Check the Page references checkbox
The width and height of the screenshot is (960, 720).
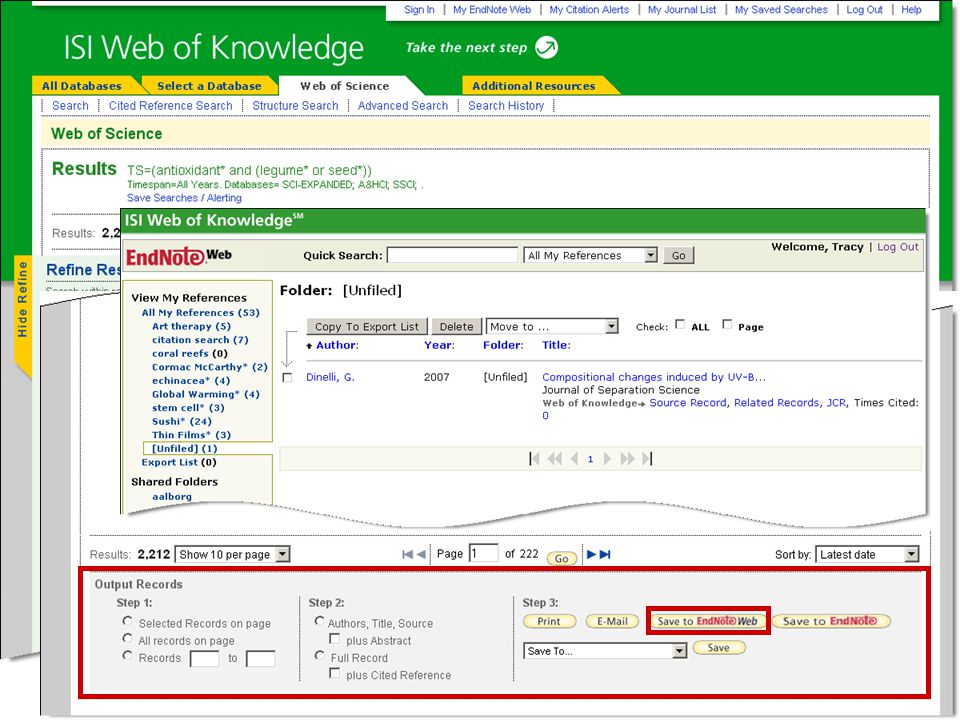click(x=727, y=324)
